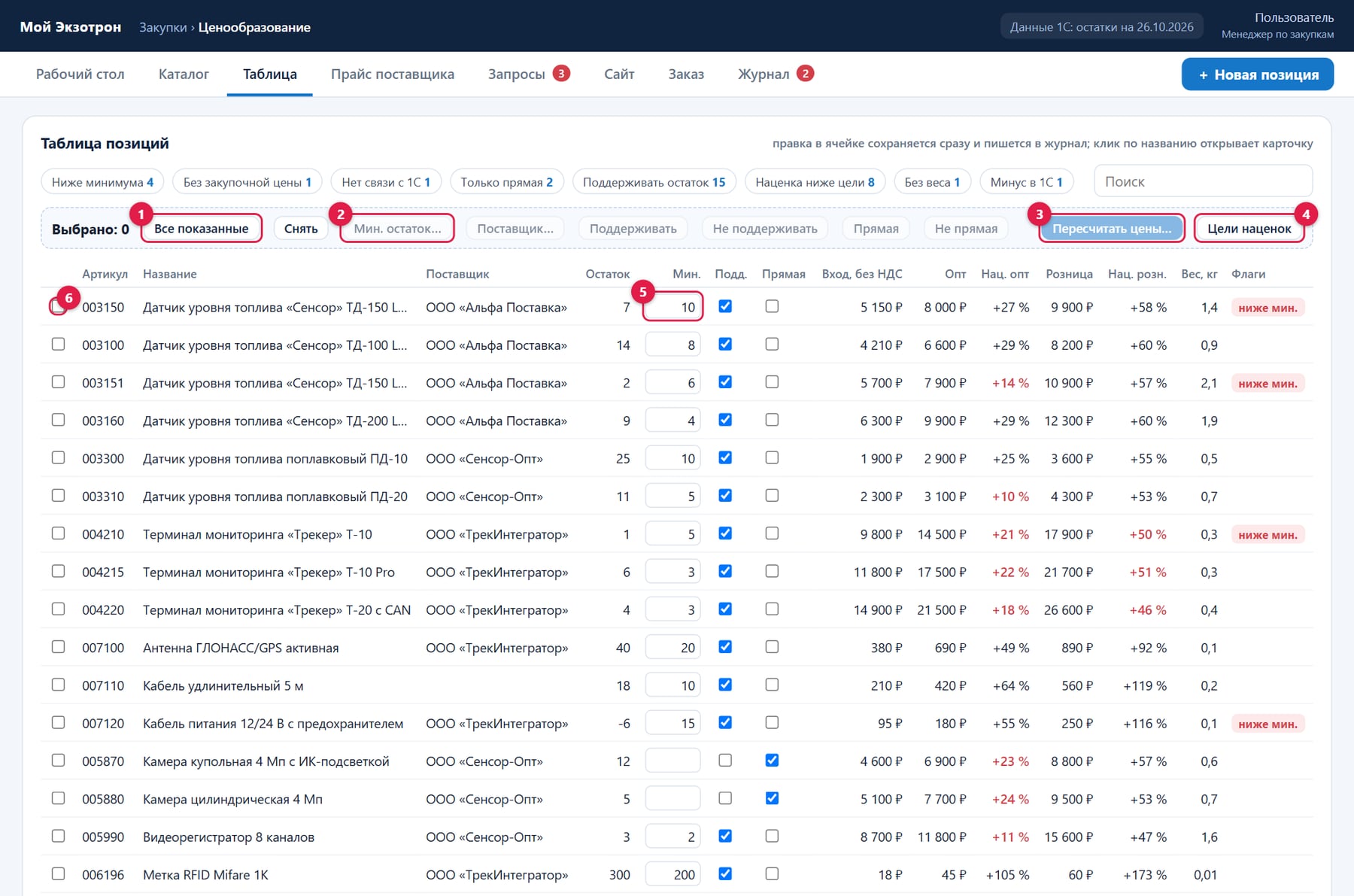Select the row checkbox for Метка RFID Mifare 1K

58,874
